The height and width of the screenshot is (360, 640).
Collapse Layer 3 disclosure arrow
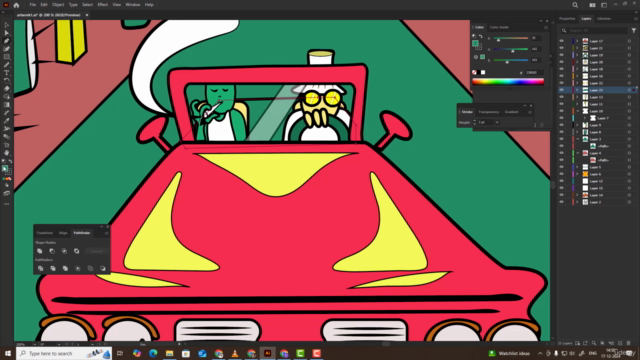point(578,139)
